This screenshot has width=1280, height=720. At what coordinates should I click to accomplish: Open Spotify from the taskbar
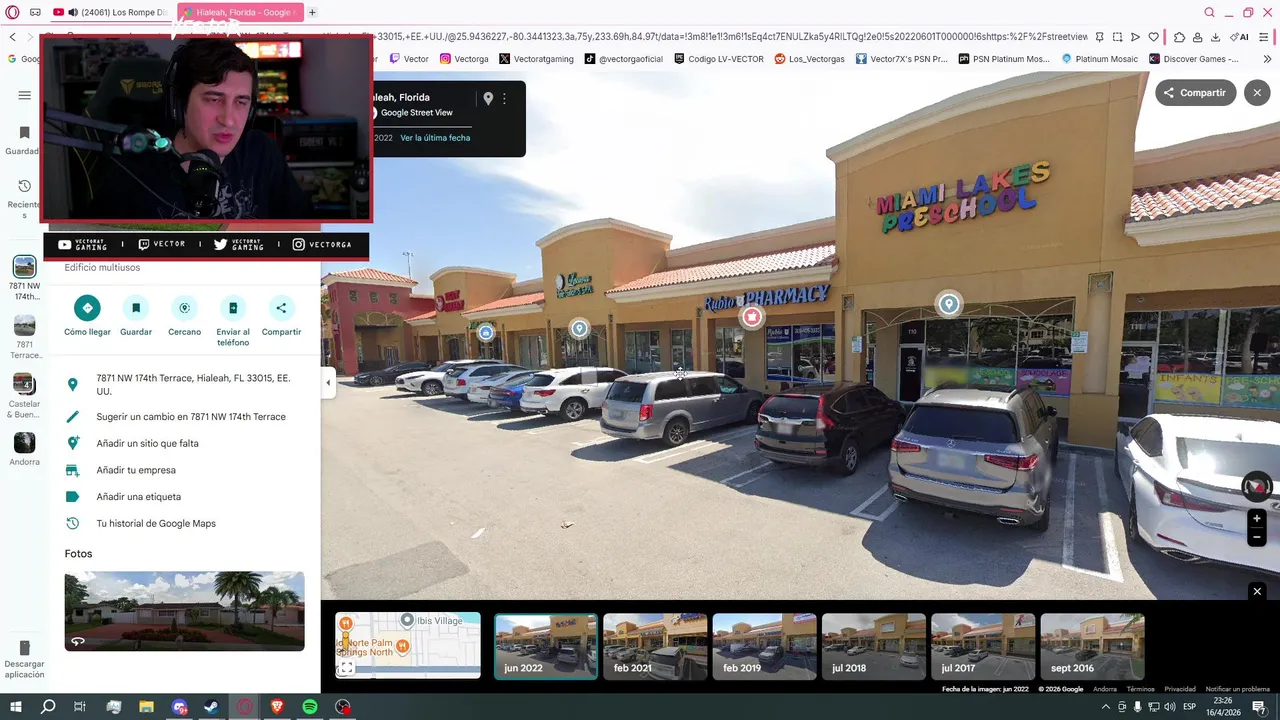310,707
